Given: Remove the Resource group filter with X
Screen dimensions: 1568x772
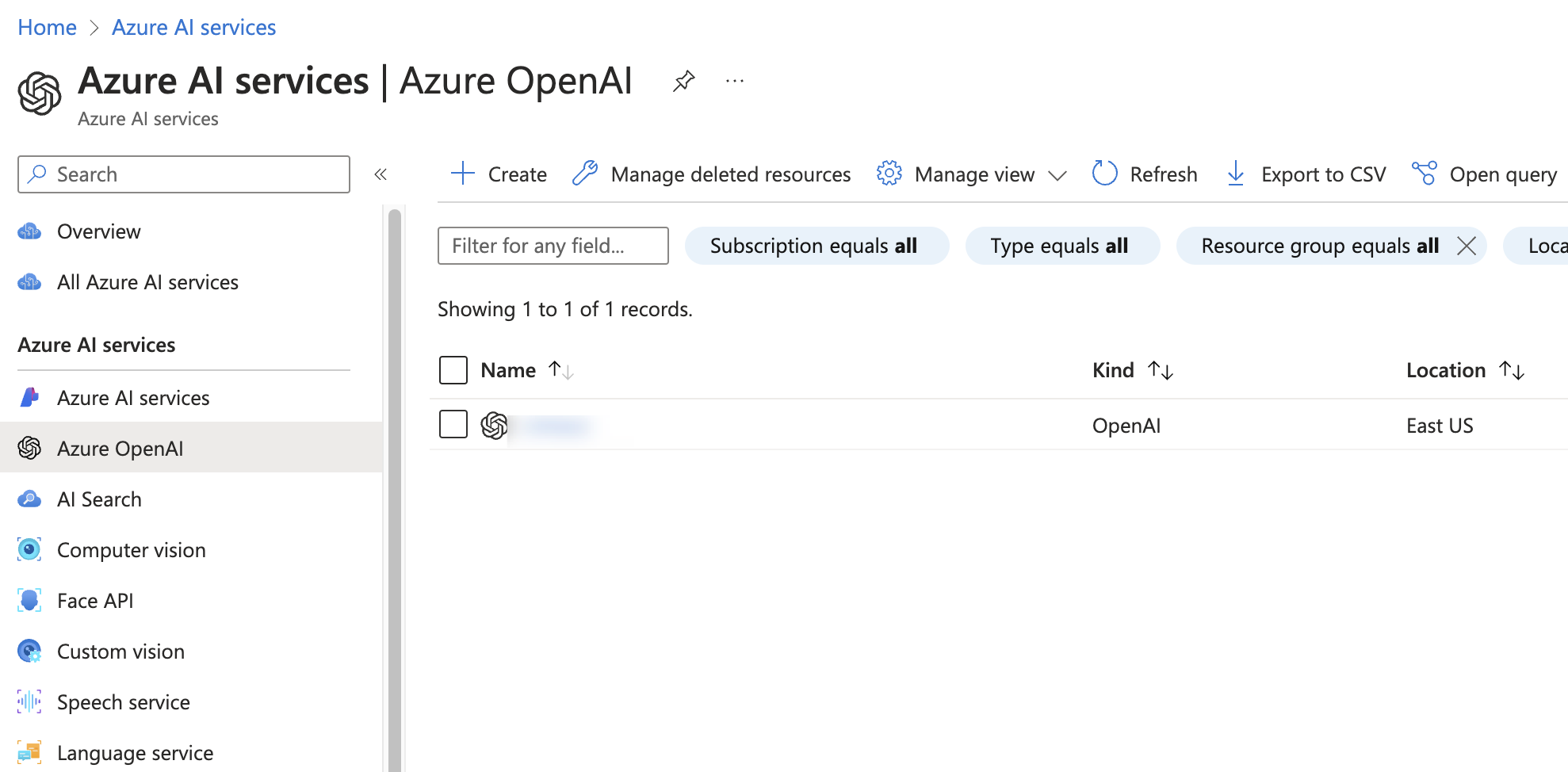Looking at the screenshot, I should [x=1467, y=246].
